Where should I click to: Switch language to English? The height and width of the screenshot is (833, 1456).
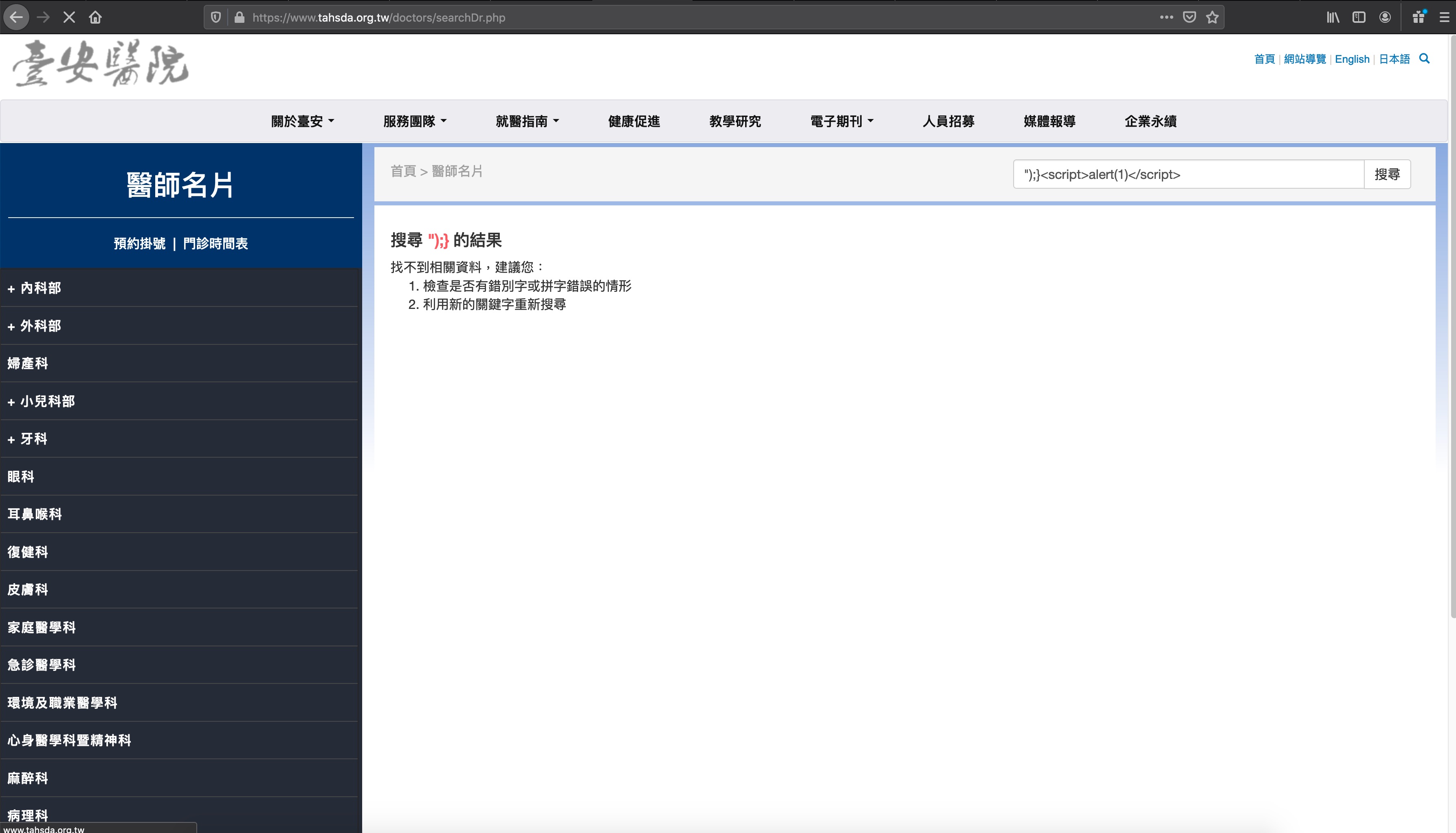click(1352, 59)
